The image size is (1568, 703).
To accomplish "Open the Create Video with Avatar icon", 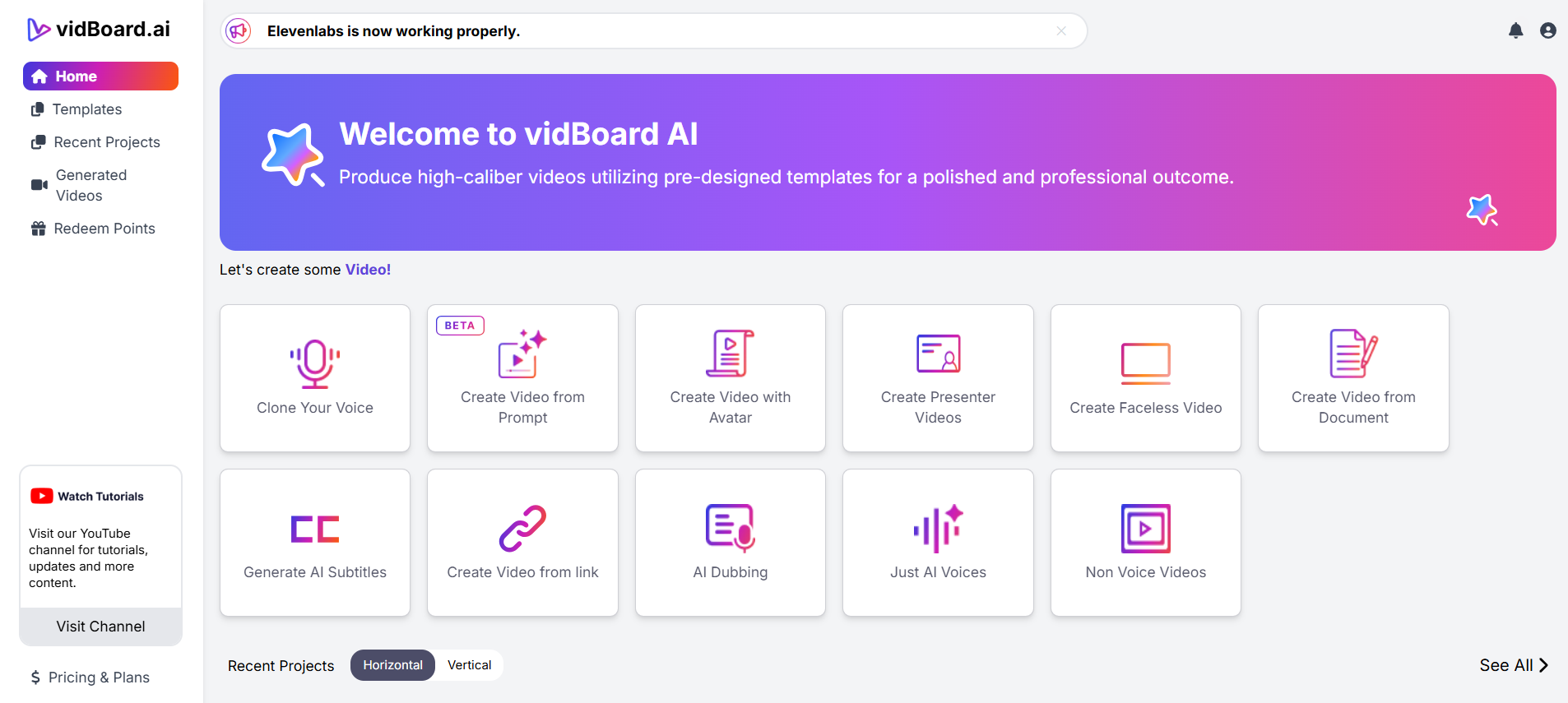I will 731,354.
